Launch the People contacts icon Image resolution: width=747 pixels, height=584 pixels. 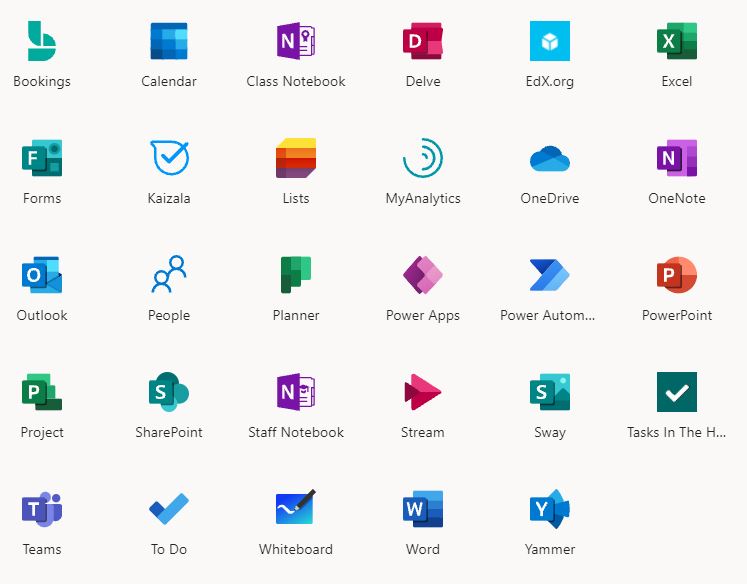[x=169, y=274]
